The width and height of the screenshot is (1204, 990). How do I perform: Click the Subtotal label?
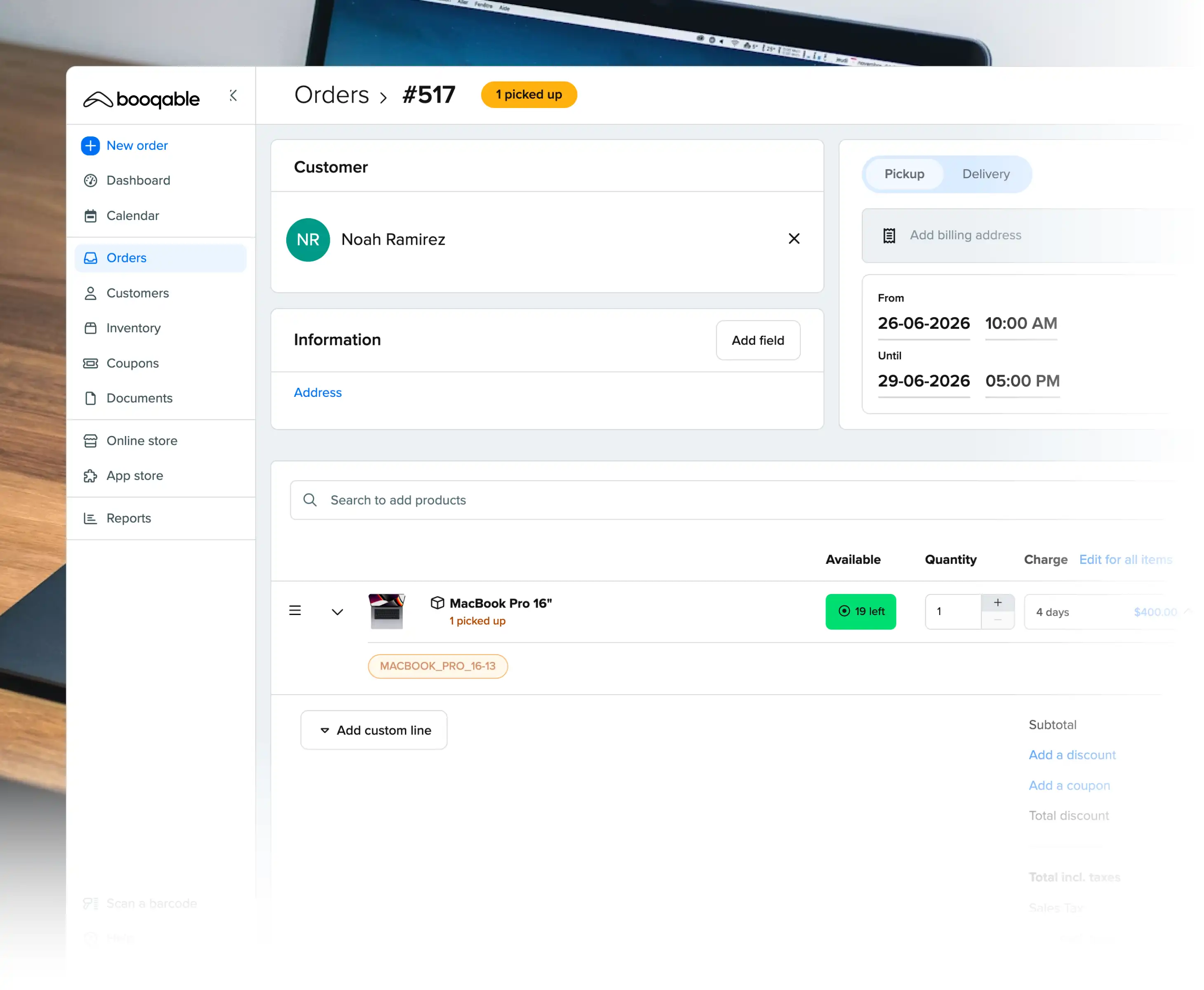1053,725
